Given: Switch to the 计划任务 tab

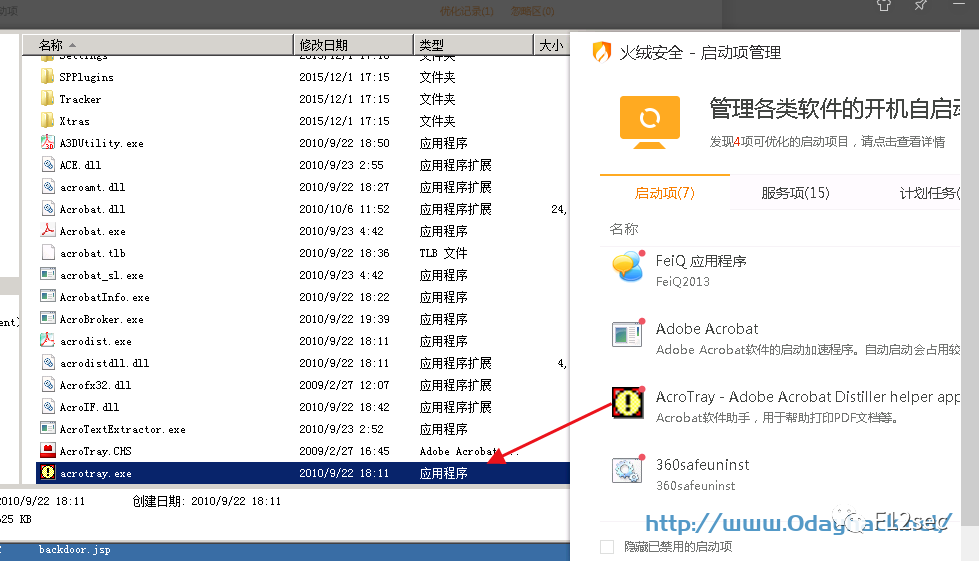Looking at the screenshot, I should tap(930, 193).
